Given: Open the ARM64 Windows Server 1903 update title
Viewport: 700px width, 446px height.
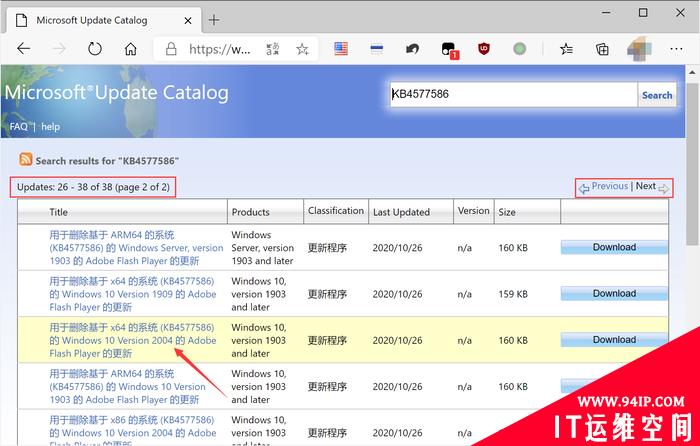Looking at the screenshot, I should click(x=136, y=248).
